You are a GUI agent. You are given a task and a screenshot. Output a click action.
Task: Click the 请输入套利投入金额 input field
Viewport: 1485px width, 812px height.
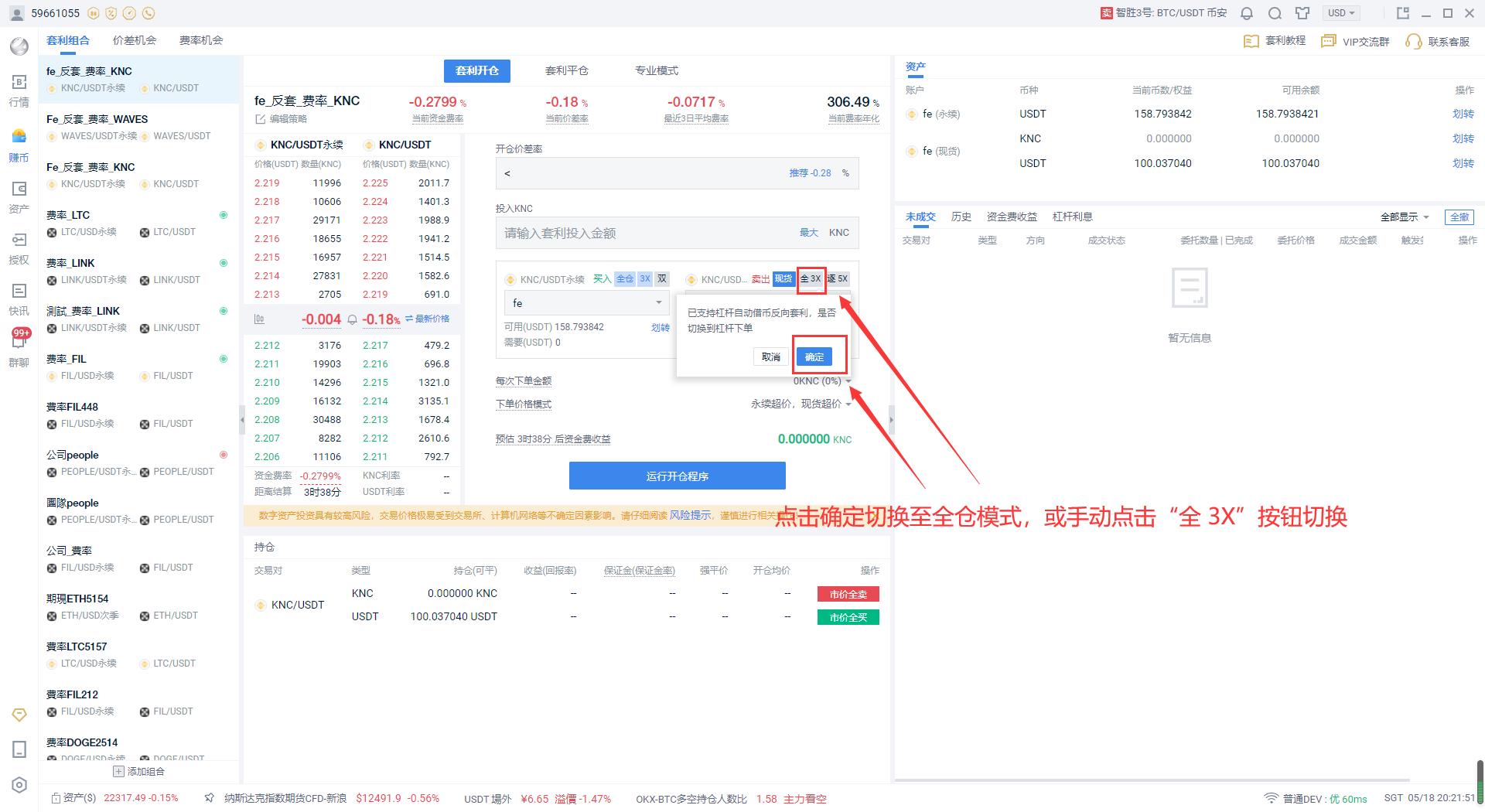click(678, 233)
